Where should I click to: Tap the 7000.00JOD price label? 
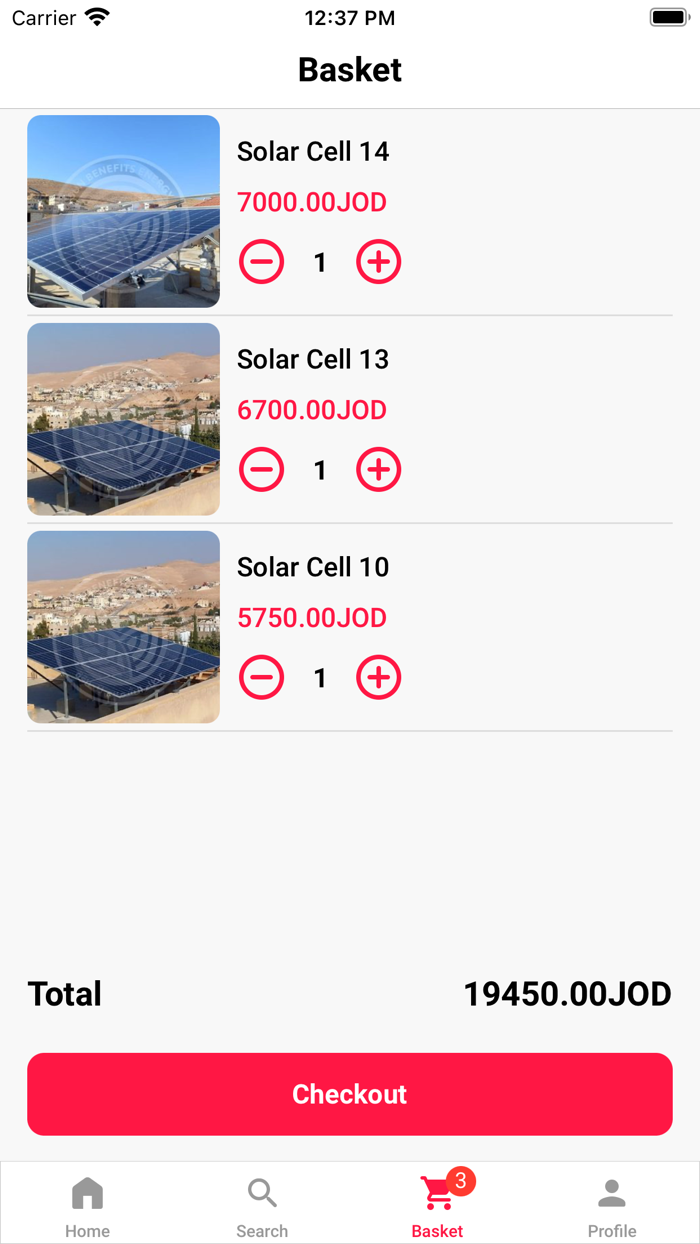[312, 203]
